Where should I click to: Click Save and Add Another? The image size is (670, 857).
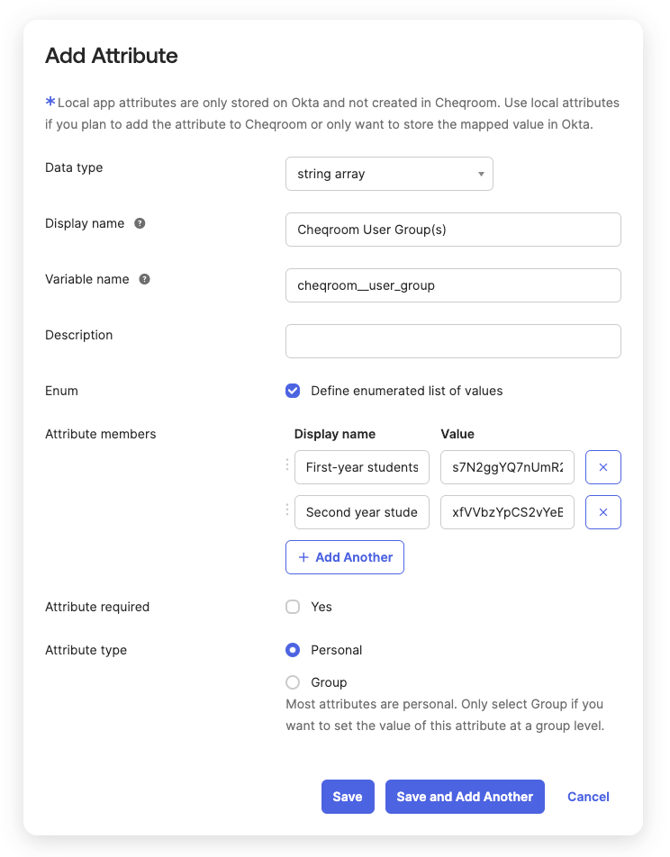[x=464, y=797]
